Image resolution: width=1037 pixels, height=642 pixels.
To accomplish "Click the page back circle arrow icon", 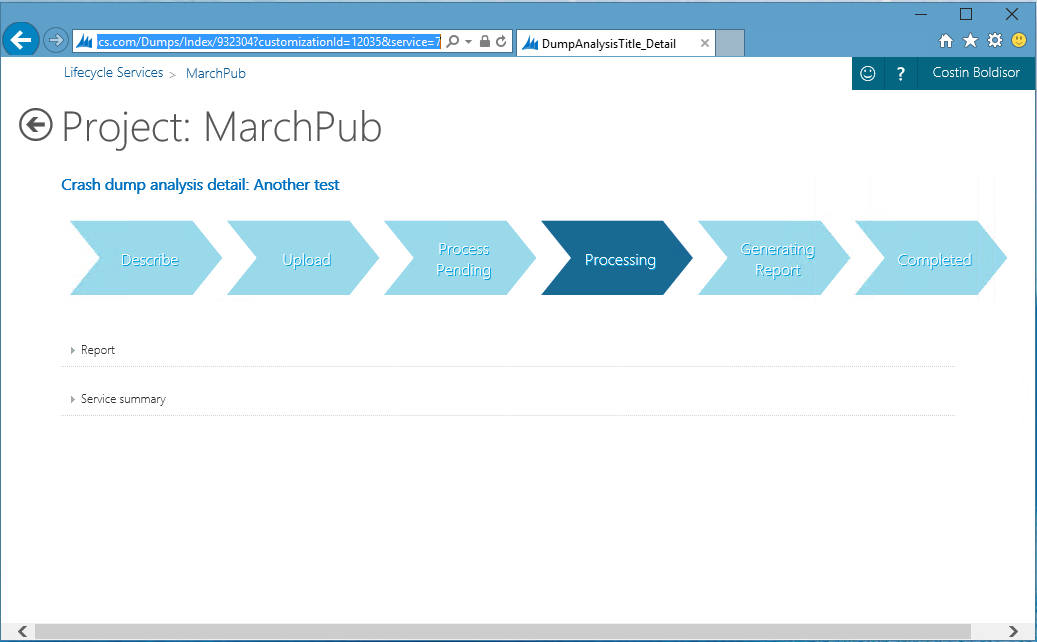I will [x=36, y=125].
